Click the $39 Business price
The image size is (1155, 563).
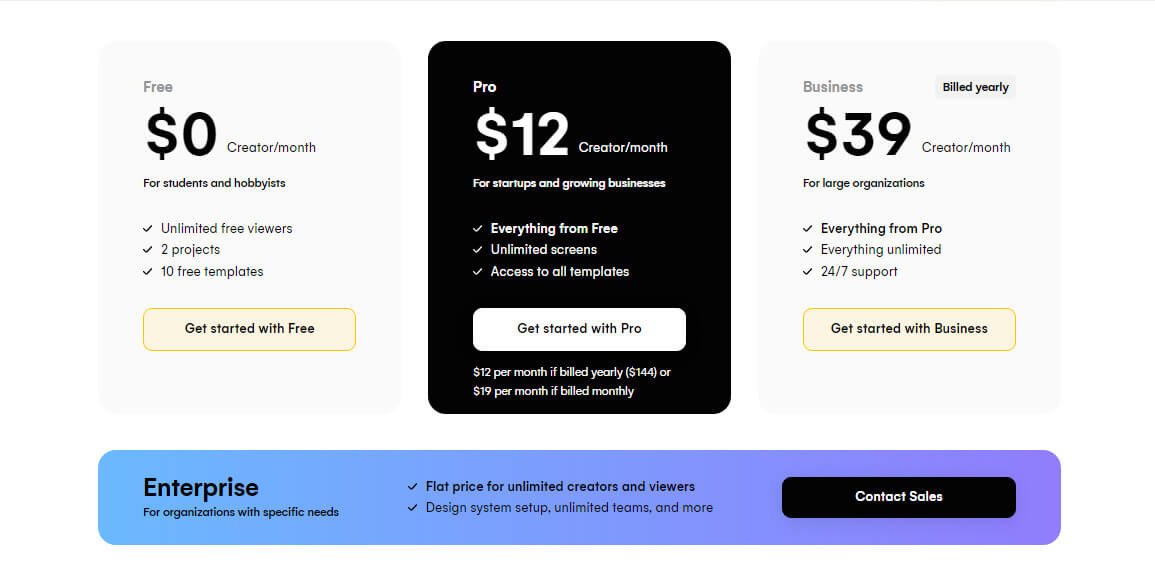tap(858, 135)
